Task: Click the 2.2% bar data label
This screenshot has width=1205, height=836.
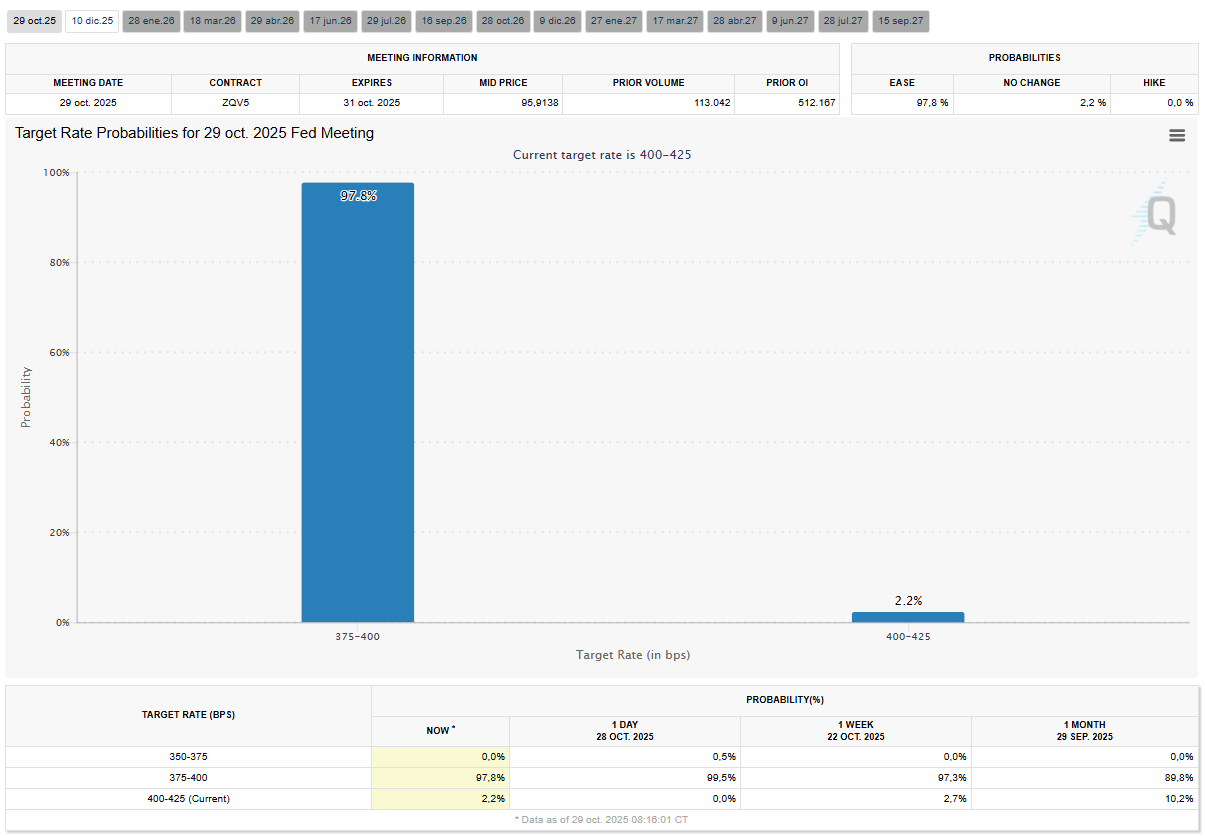Action: pos(908,601)
